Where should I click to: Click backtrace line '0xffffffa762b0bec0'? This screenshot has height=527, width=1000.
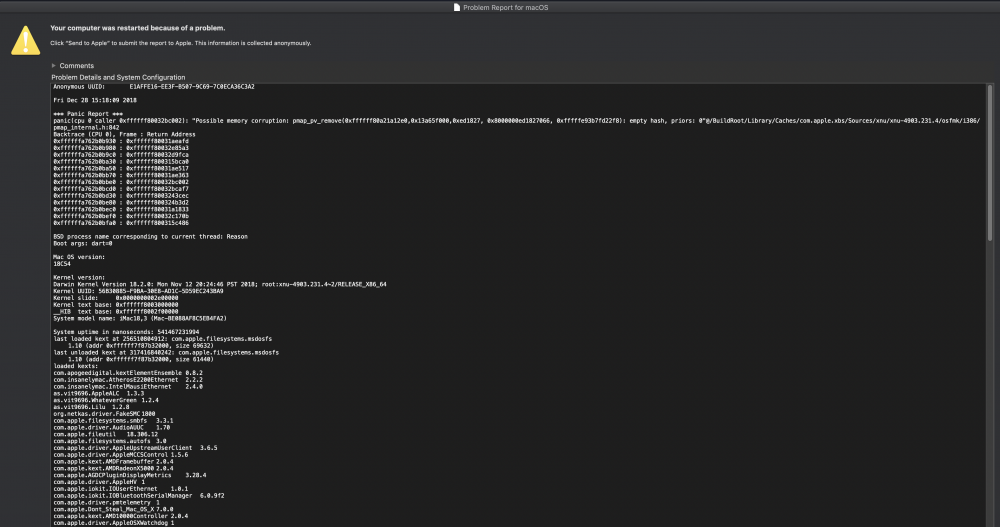click(121, 210)
